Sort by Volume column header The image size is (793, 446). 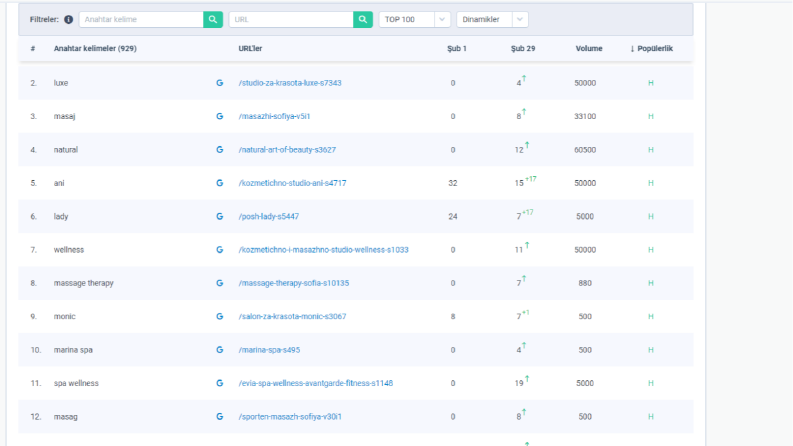pyautogui.click(x=589, y=49)
